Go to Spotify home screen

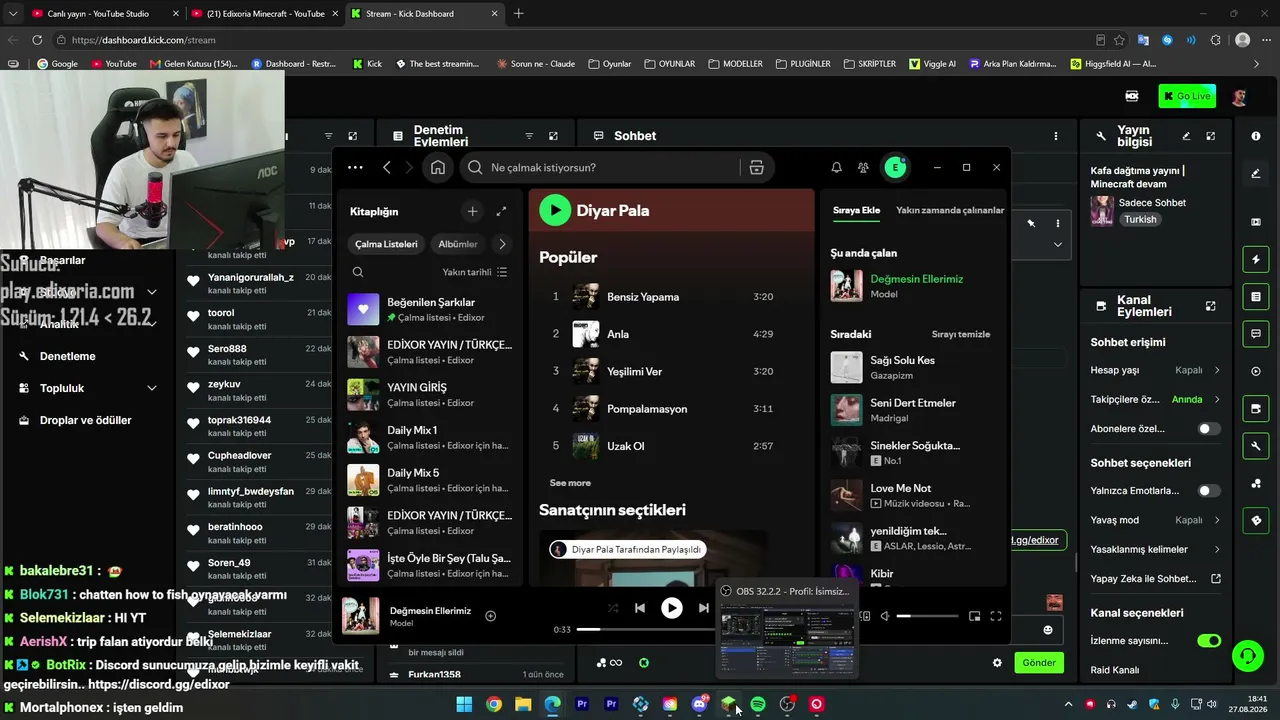point(438,168)
